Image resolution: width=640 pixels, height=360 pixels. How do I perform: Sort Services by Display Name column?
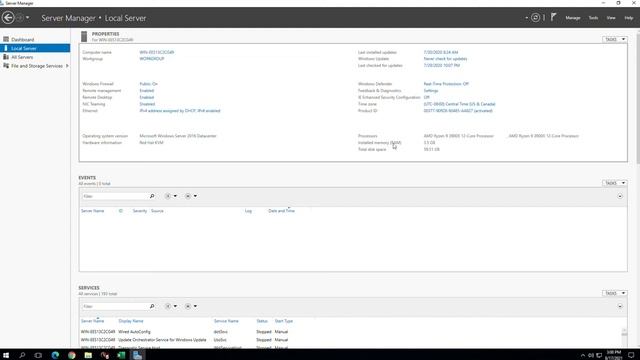click(x=131, y=321)
